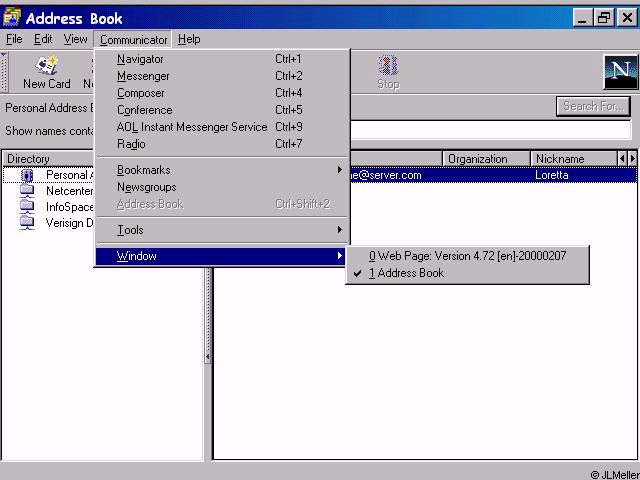This screenshot has height=480, width=640.
Task: Choose Newsgroups from the menu
Action: point(222,187)
